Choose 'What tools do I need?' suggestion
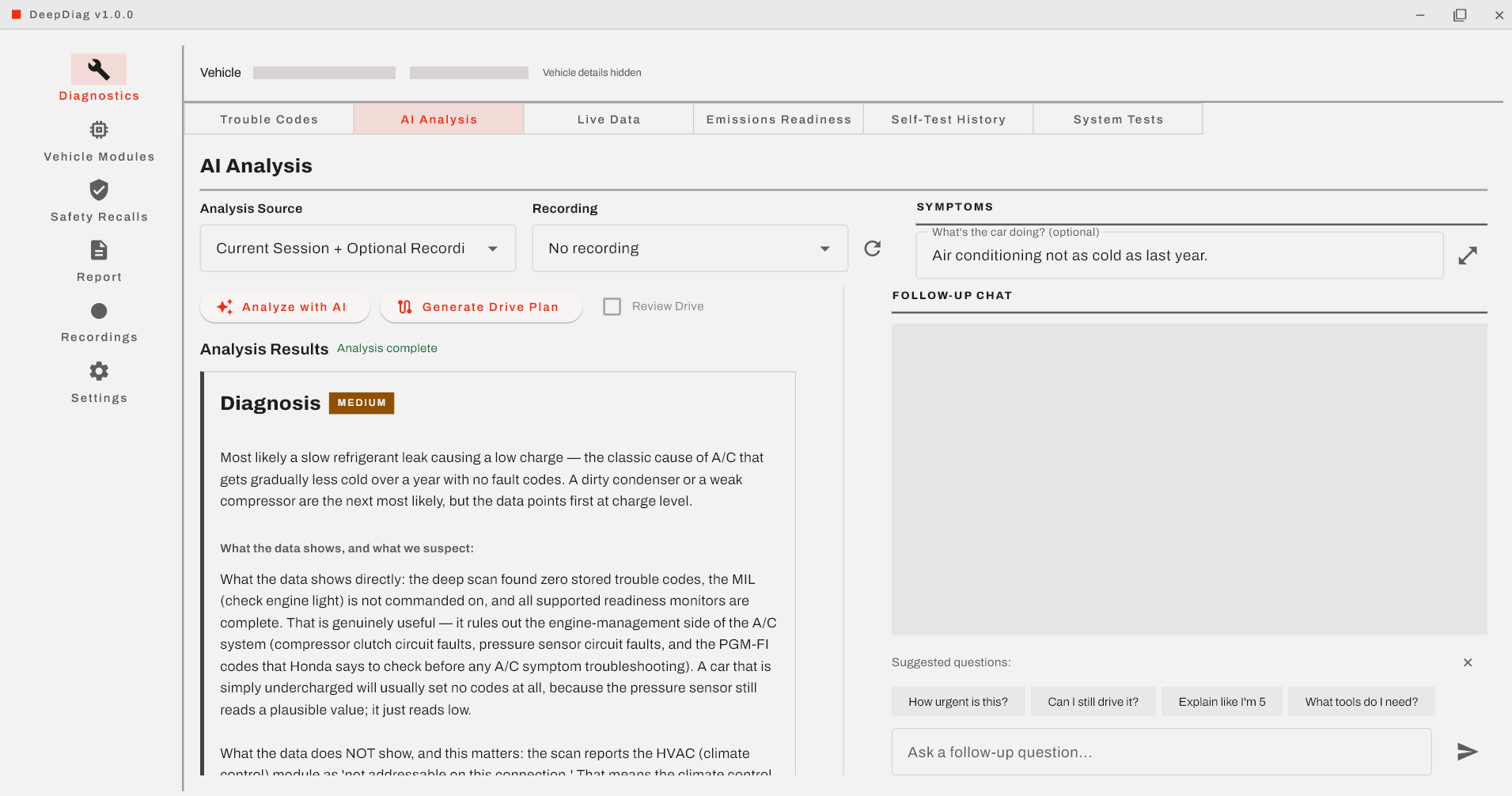1512x796 pixels. point(1361,702)
